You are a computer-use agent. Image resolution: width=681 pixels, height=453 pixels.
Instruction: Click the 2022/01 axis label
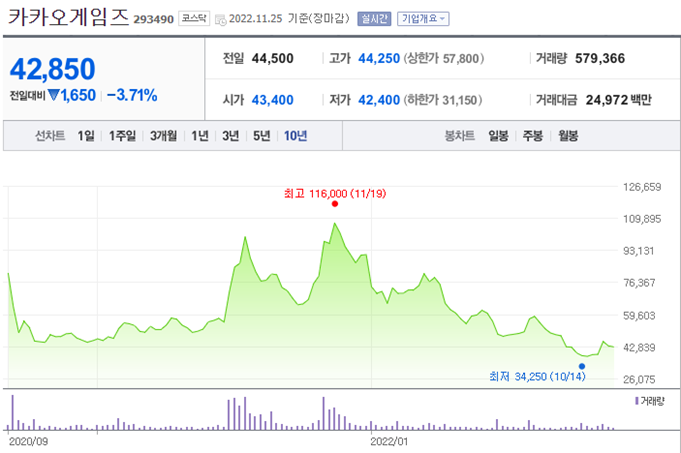point(389,442)
